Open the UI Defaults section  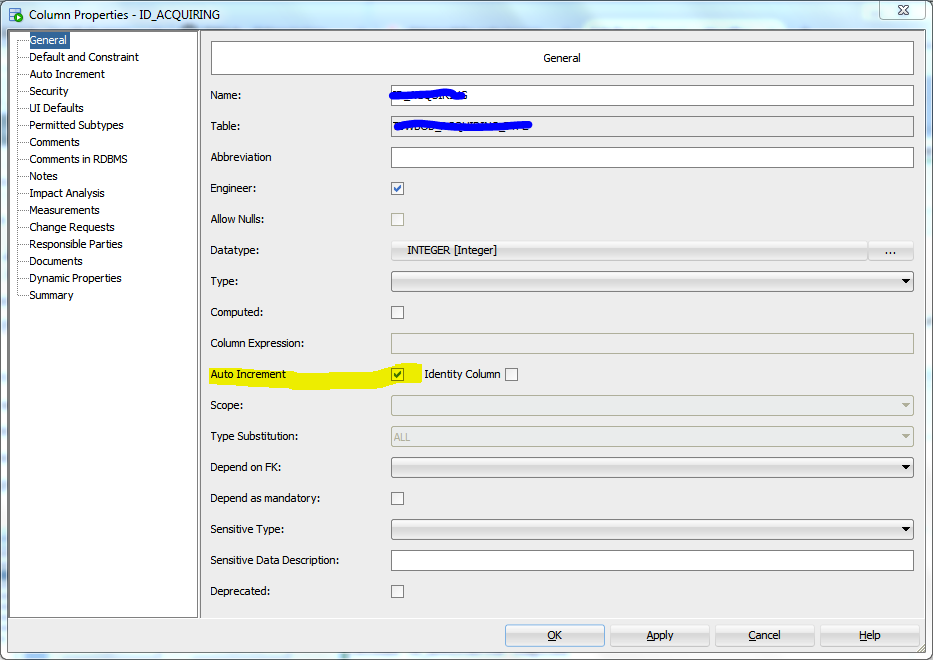(x=54, y=108)
